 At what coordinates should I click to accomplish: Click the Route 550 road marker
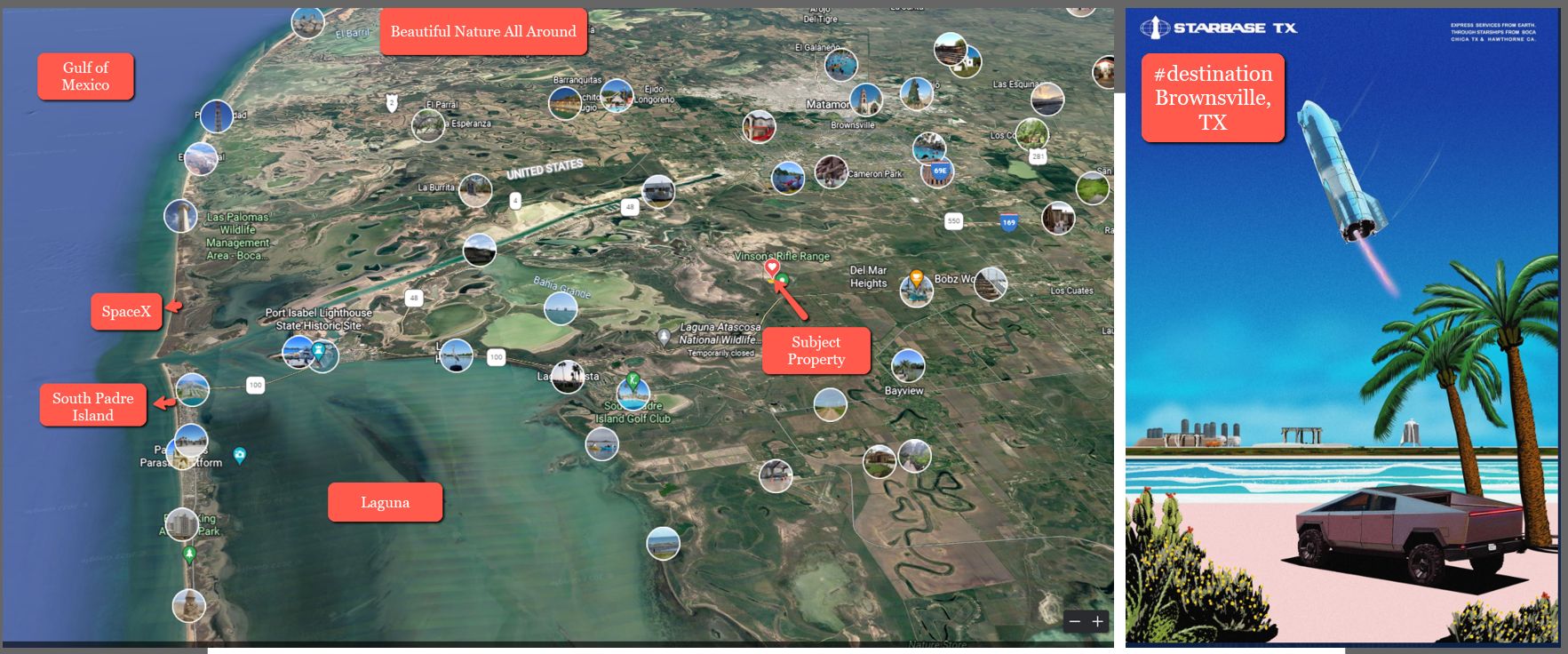(953, 220)
